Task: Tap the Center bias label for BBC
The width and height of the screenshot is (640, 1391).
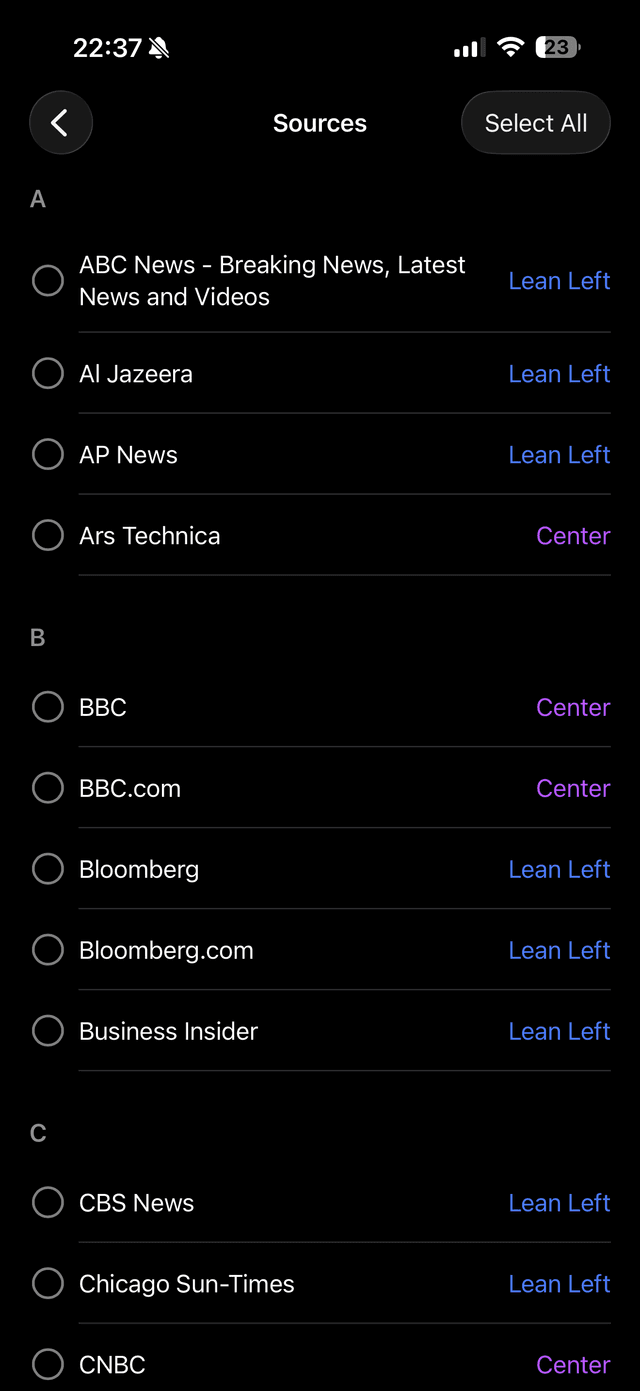Action: coord(573,707)
